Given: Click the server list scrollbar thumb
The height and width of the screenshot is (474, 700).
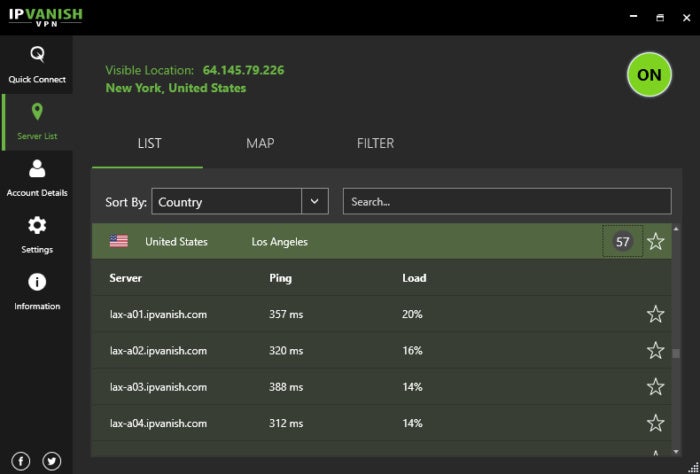Looking at the screenshot, I should tap(676, 353).
